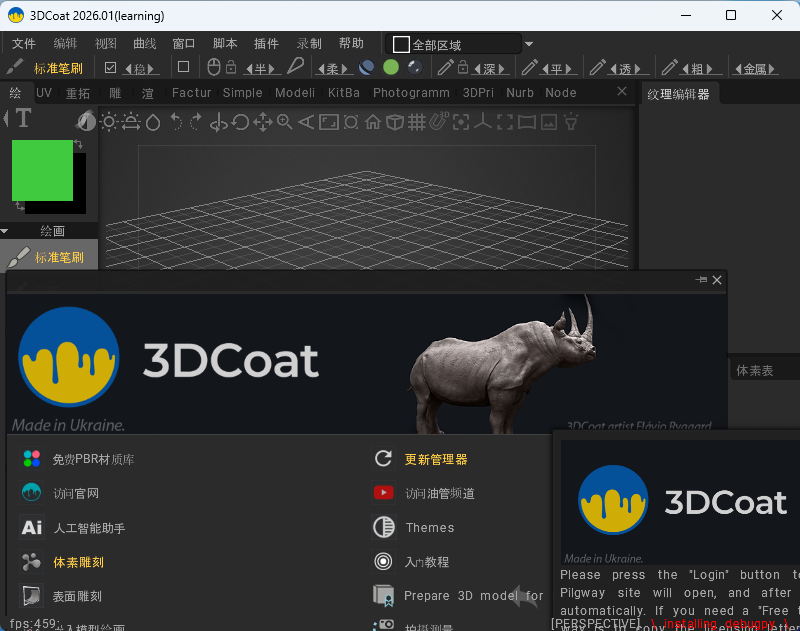Screen dimensions: 800x631
Task: Collapse the 绘画 panel expander
Action: pos(6,231)
